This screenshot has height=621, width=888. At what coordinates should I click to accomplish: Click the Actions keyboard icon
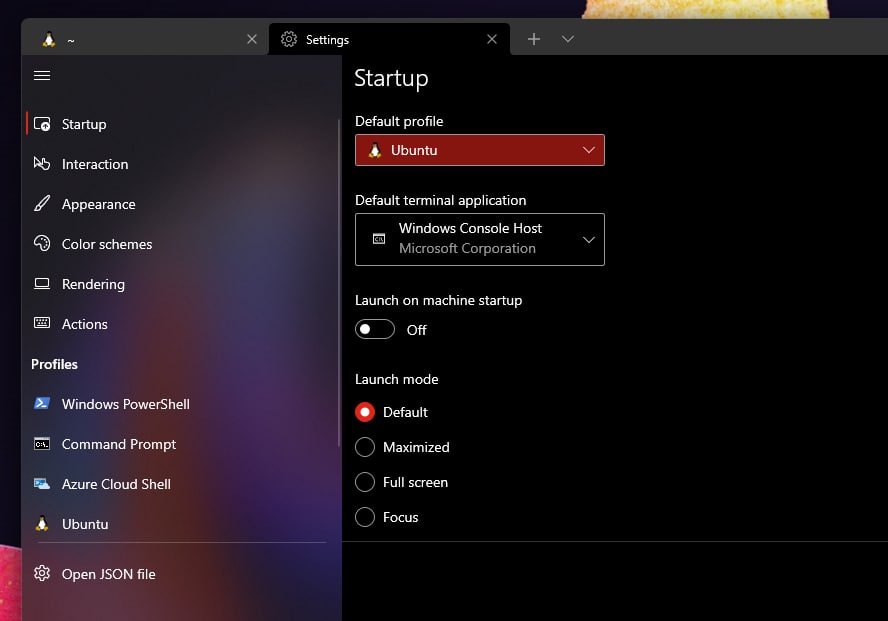click(x=42, y=323)
